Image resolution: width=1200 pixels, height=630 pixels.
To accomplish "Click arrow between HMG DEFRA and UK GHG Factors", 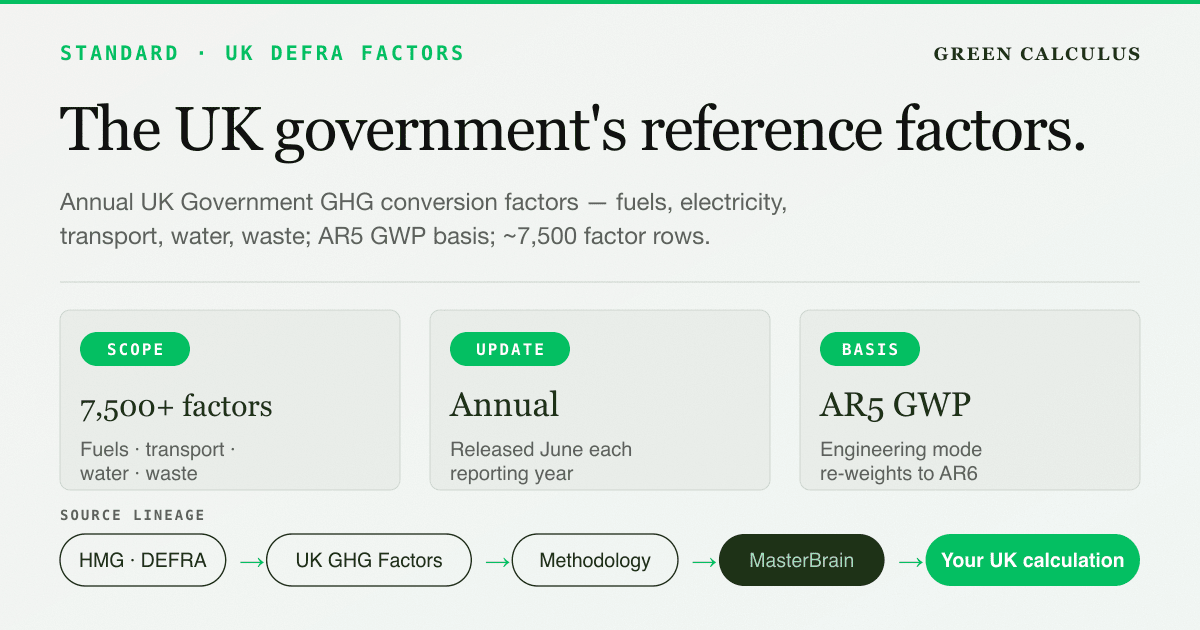I will tap(252, 562).
